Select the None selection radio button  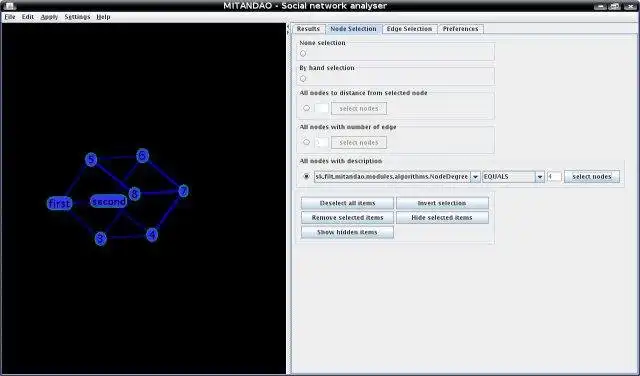pyautogui.click(x=303, y=53)
